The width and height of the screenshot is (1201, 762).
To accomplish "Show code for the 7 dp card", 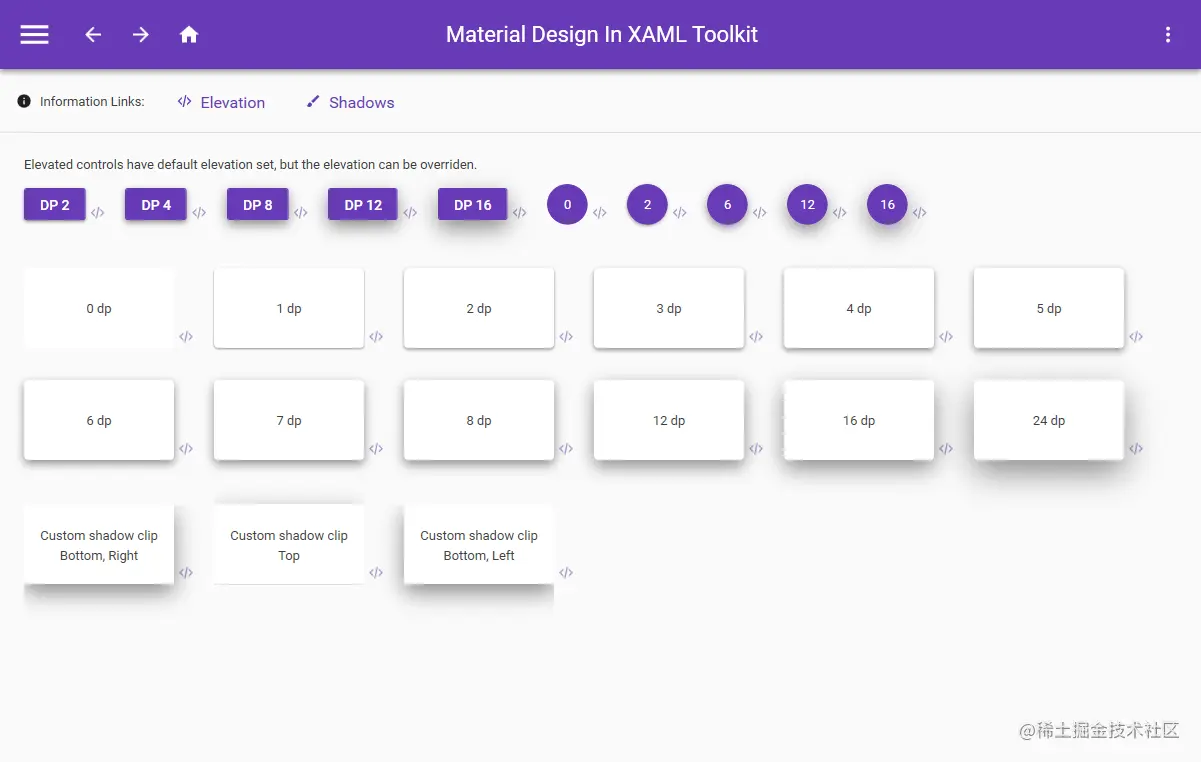I will 376,449.
